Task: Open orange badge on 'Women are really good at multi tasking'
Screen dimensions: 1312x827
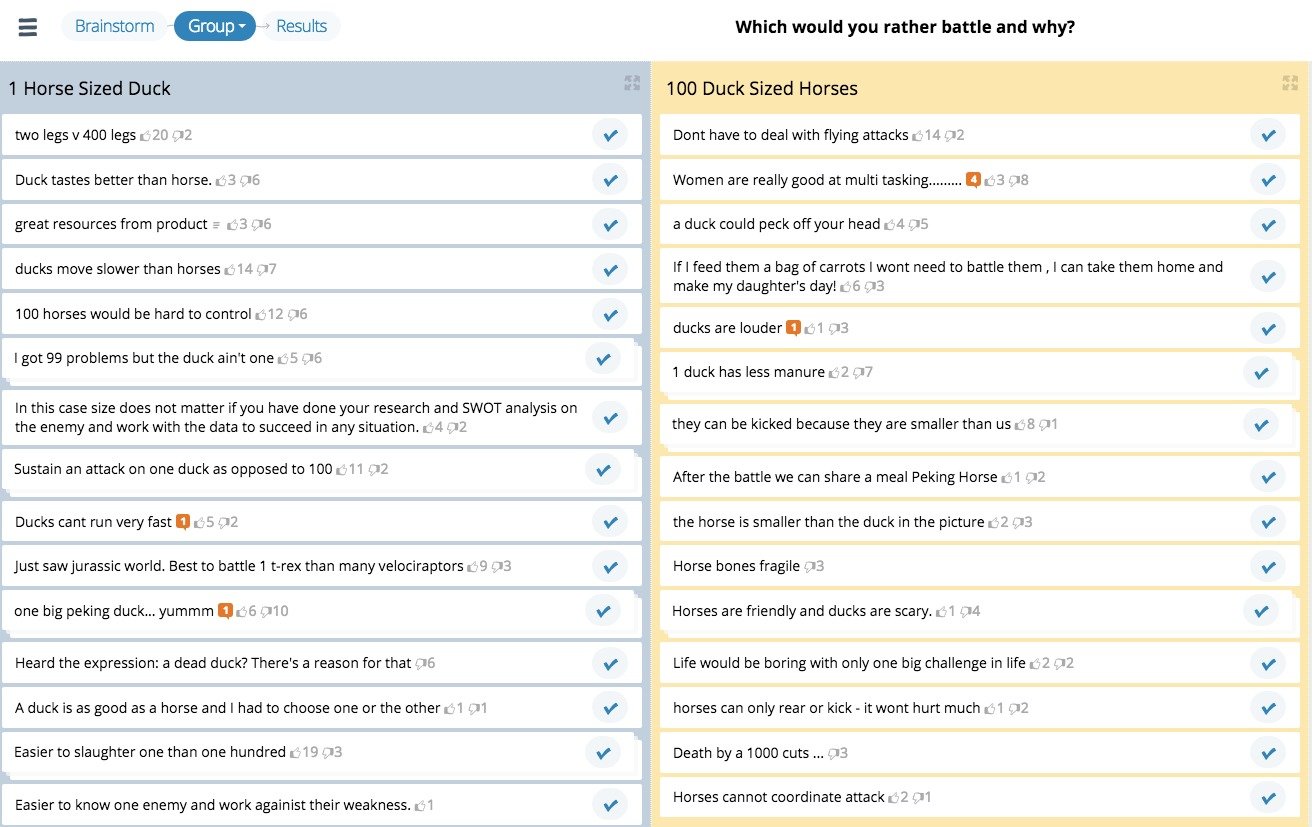Action: [973, 180]
